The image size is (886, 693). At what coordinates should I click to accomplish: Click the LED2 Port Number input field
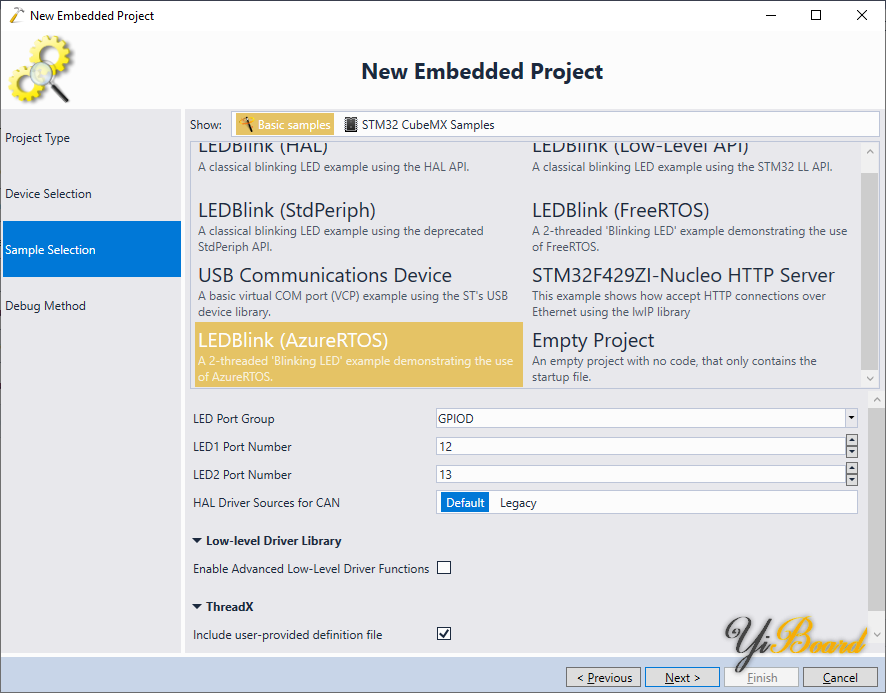(641, 474)
